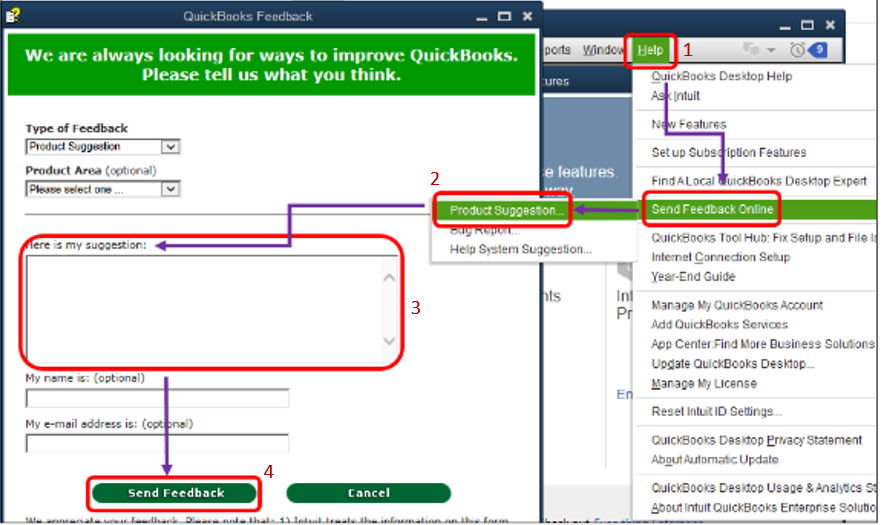Screen dimensions: 883x525
Task: Select New Features menu entry
Action: click(x=689, y=124)
